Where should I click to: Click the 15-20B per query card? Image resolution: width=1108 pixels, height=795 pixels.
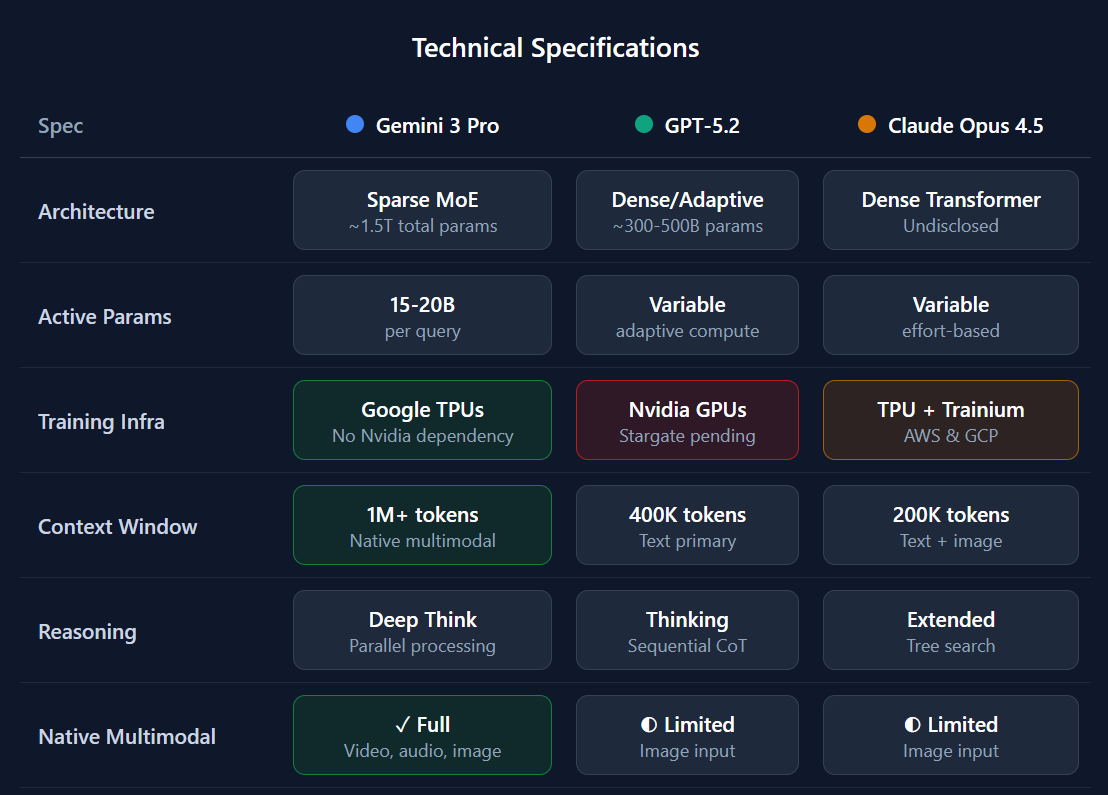point(423,315)
